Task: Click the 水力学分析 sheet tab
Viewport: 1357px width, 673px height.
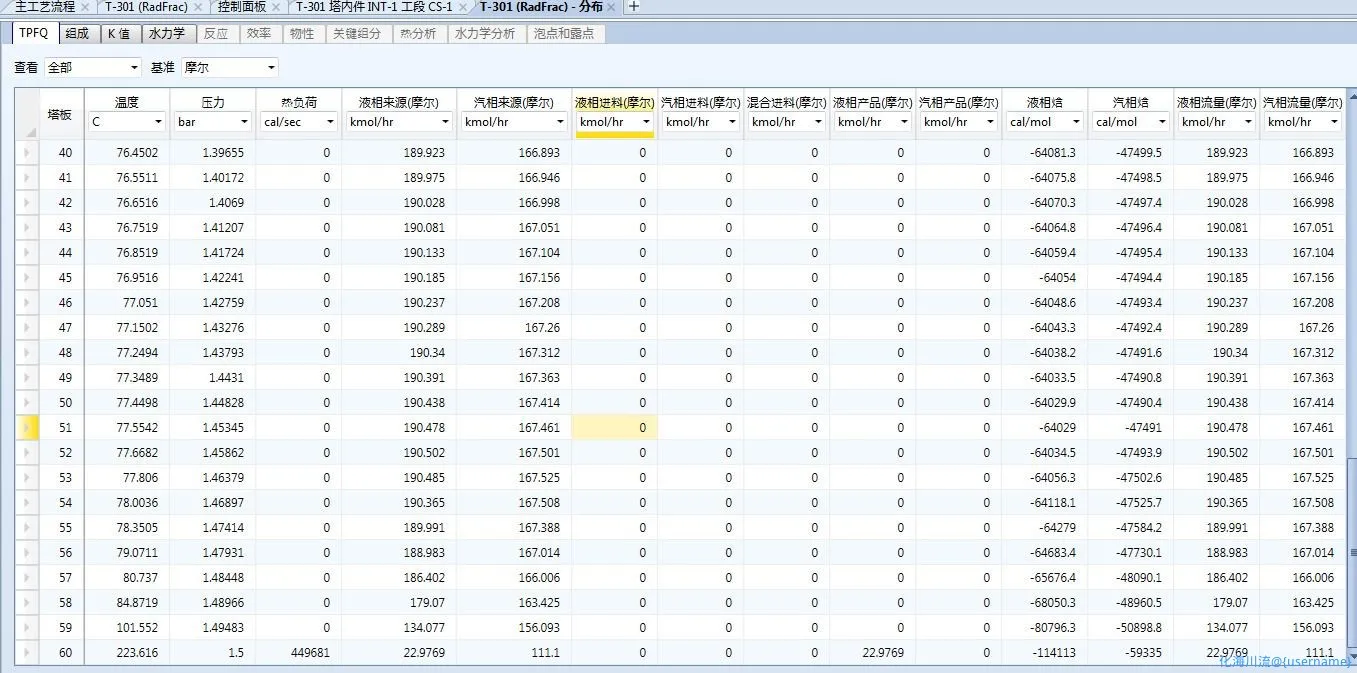Action: (485, 33)
